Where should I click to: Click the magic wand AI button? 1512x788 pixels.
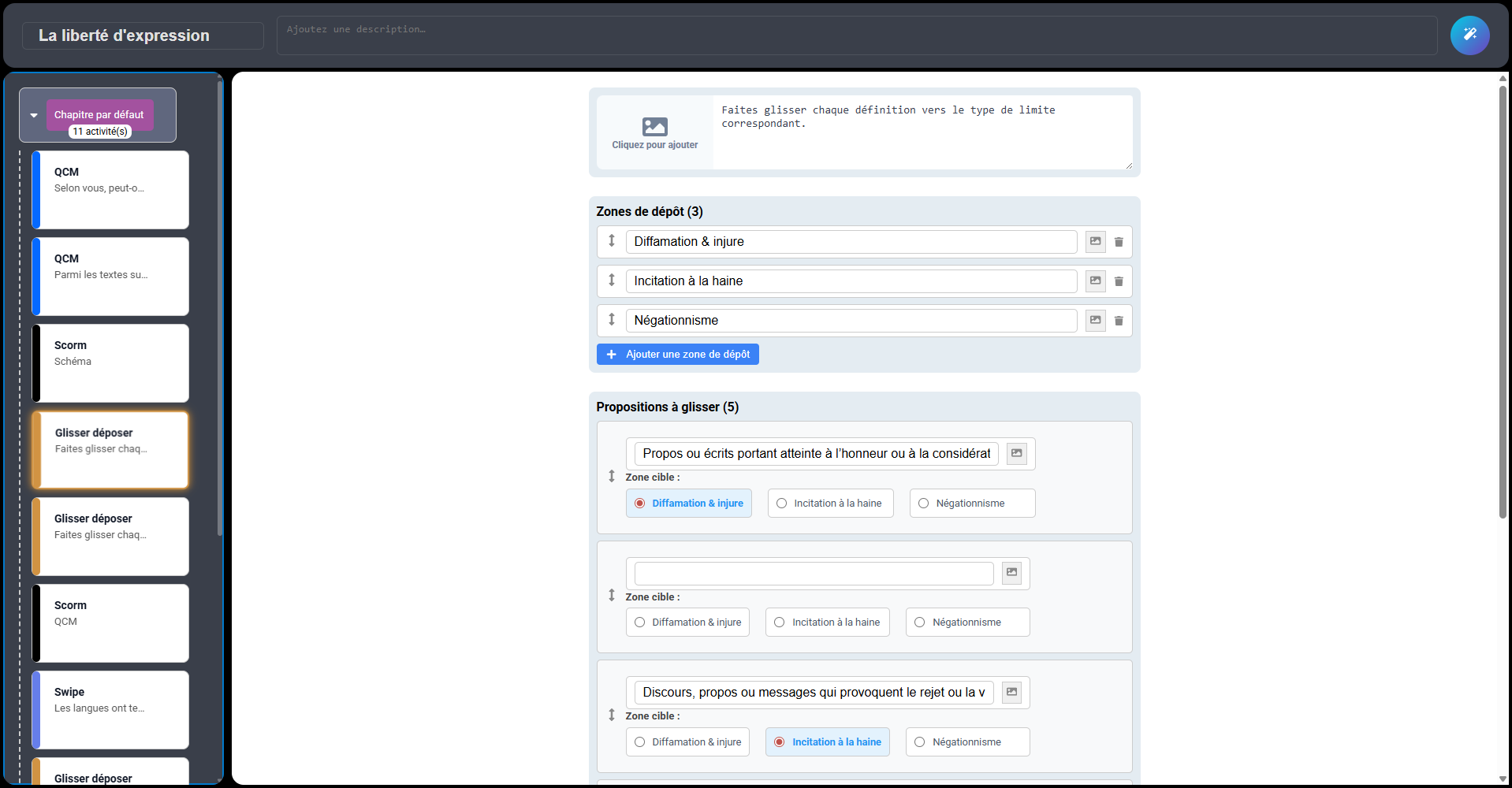click(x=1469, y=35)
